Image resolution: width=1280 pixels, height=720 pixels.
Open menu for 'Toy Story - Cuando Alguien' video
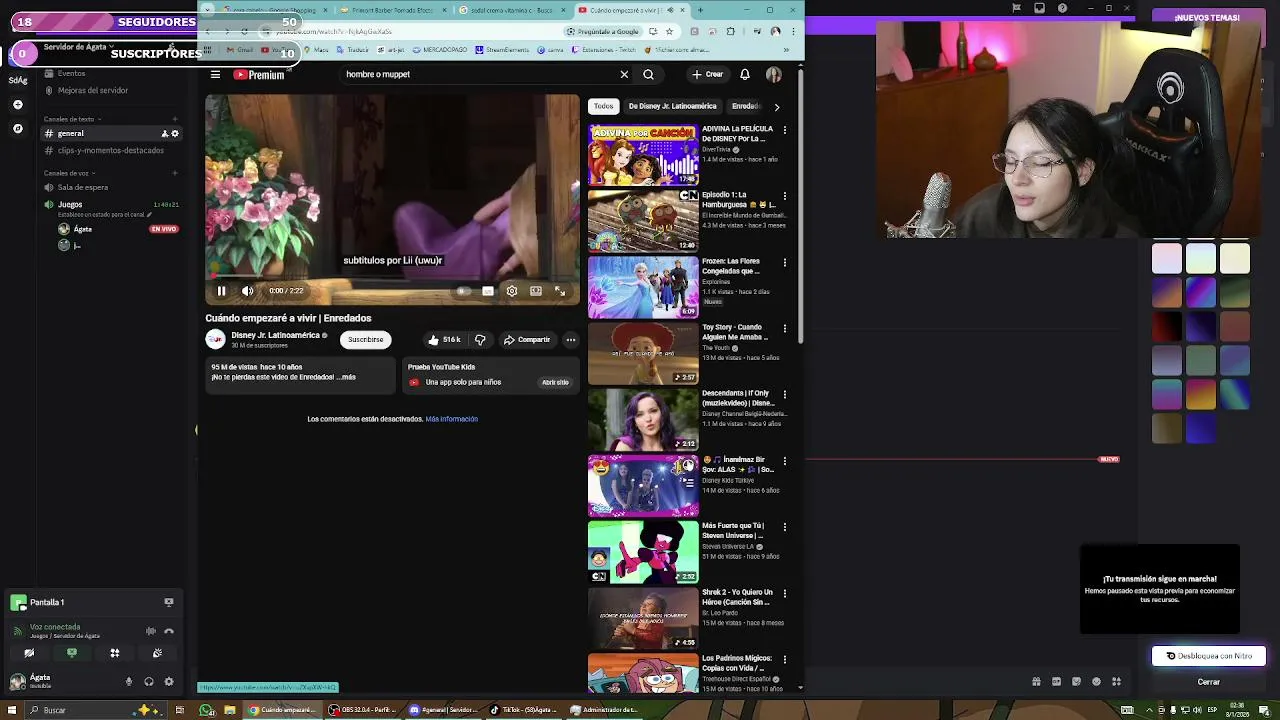click(x=785, y=328)
